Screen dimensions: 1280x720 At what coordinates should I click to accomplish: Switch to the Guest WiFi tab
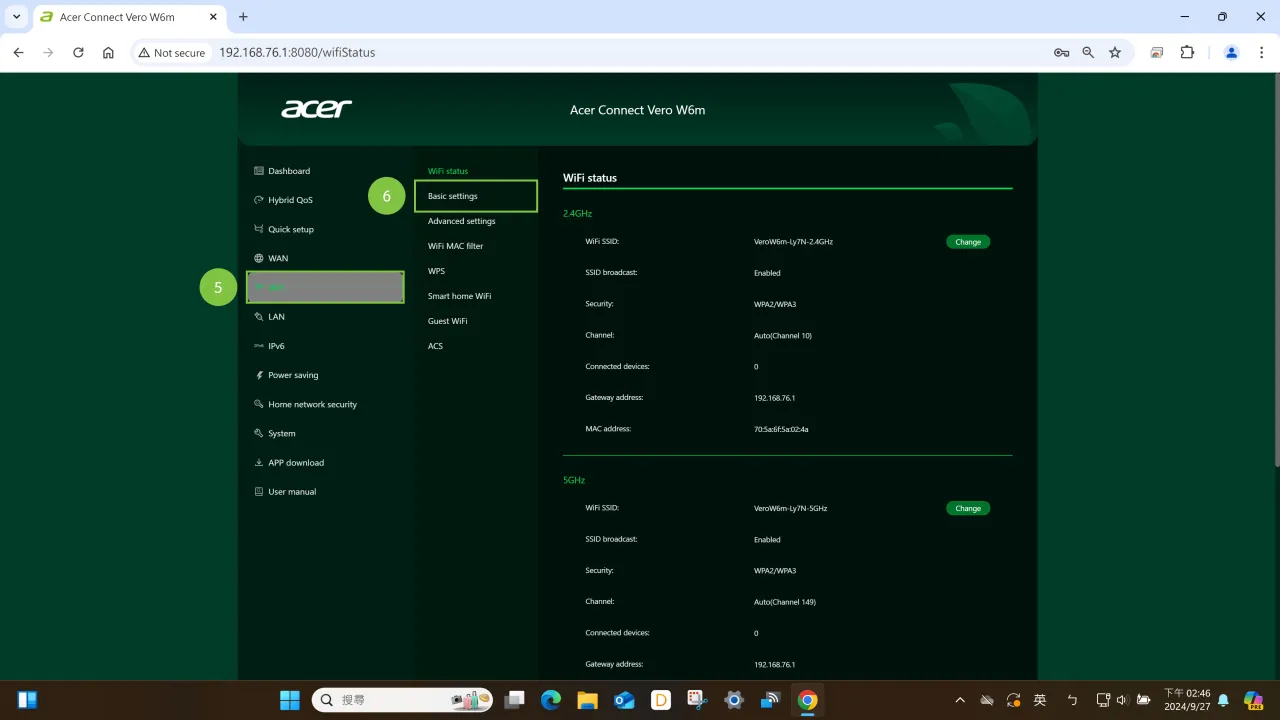[447, 320]
